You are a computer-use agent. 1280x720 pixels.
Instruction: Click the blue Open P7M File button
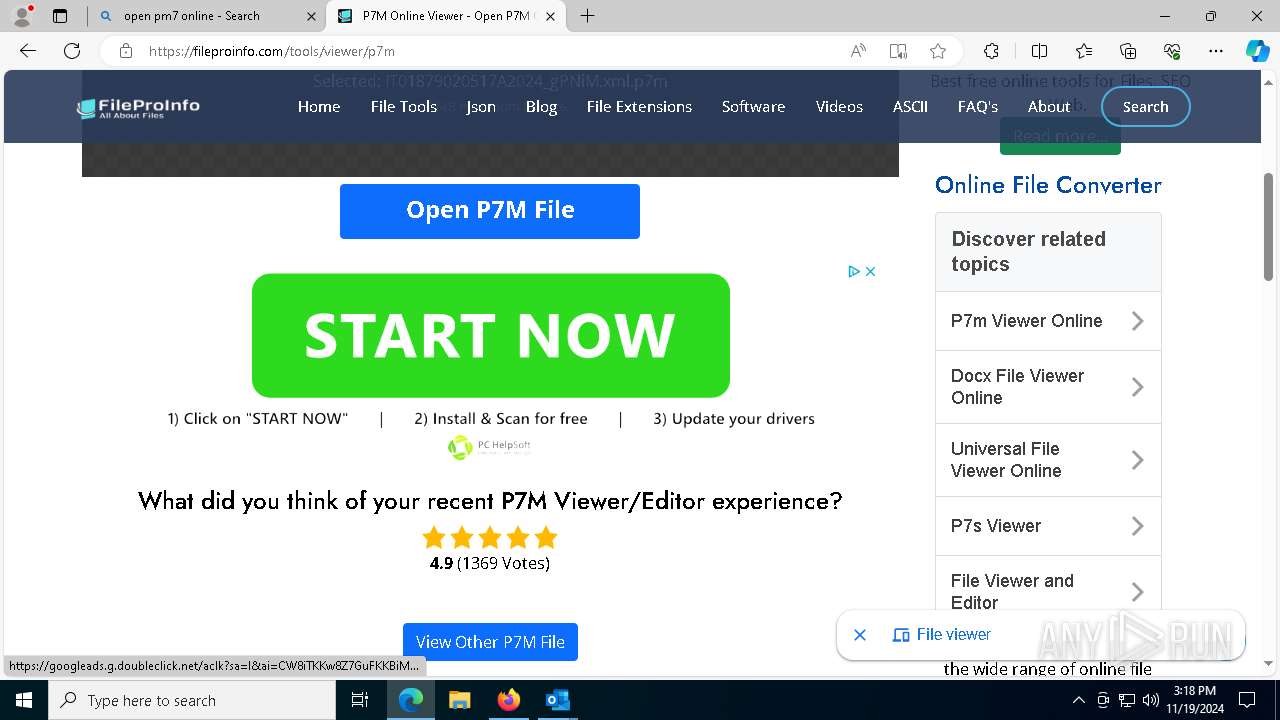coord(490,211)
